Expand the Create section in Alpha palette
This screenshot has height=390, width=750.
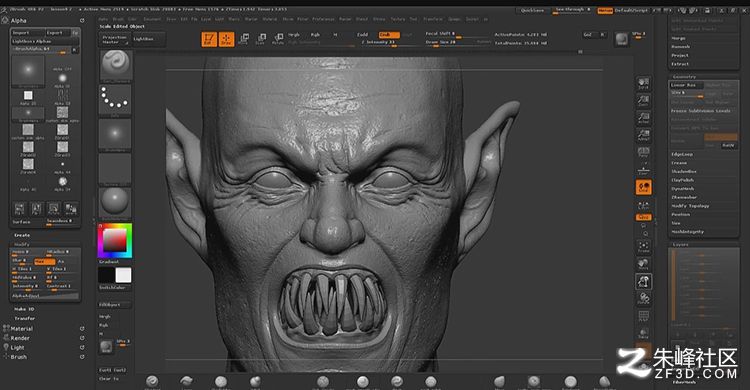(x=22, y=235)
